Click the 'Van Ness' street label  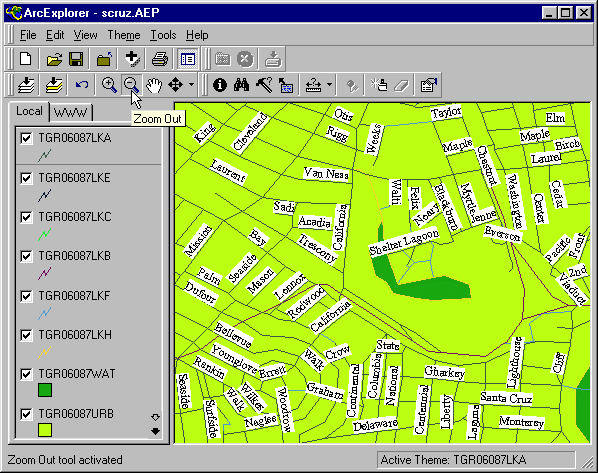click(326, 174)
